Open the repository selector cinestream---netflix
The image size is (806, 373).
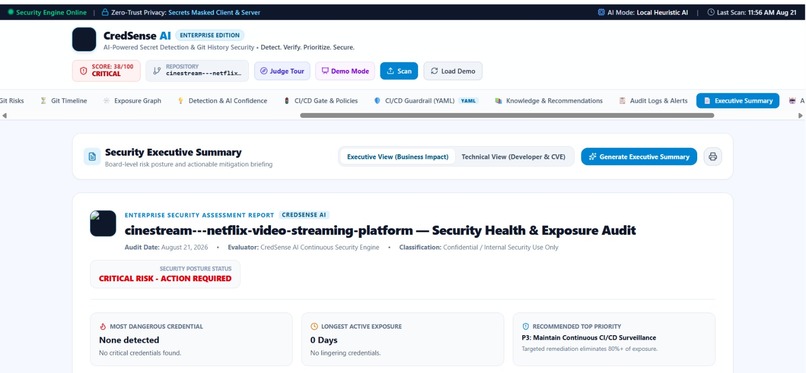[197, 71]
